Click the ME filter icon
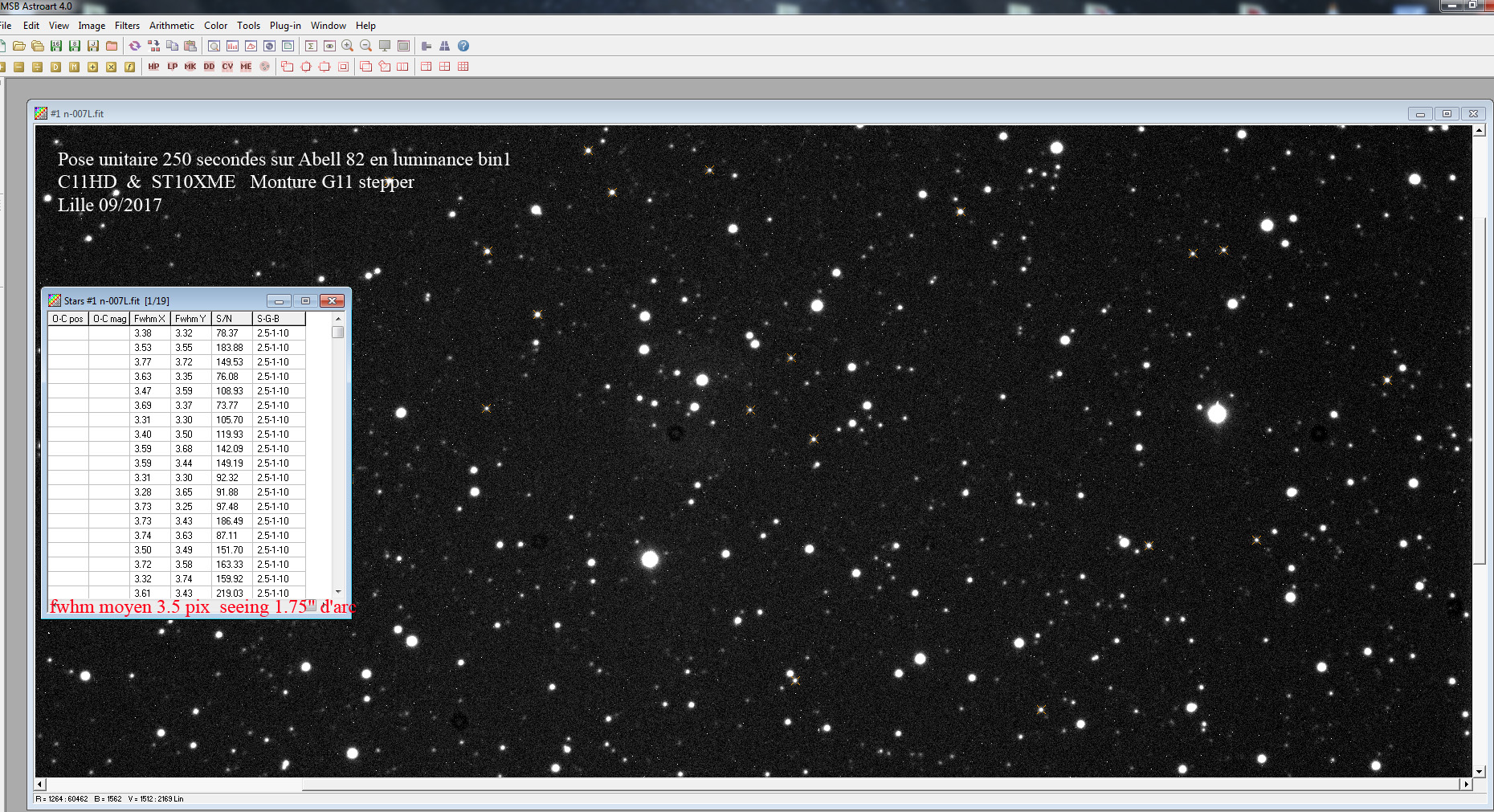The height and width of the screenshot is (812, 1494). [246, 67]
